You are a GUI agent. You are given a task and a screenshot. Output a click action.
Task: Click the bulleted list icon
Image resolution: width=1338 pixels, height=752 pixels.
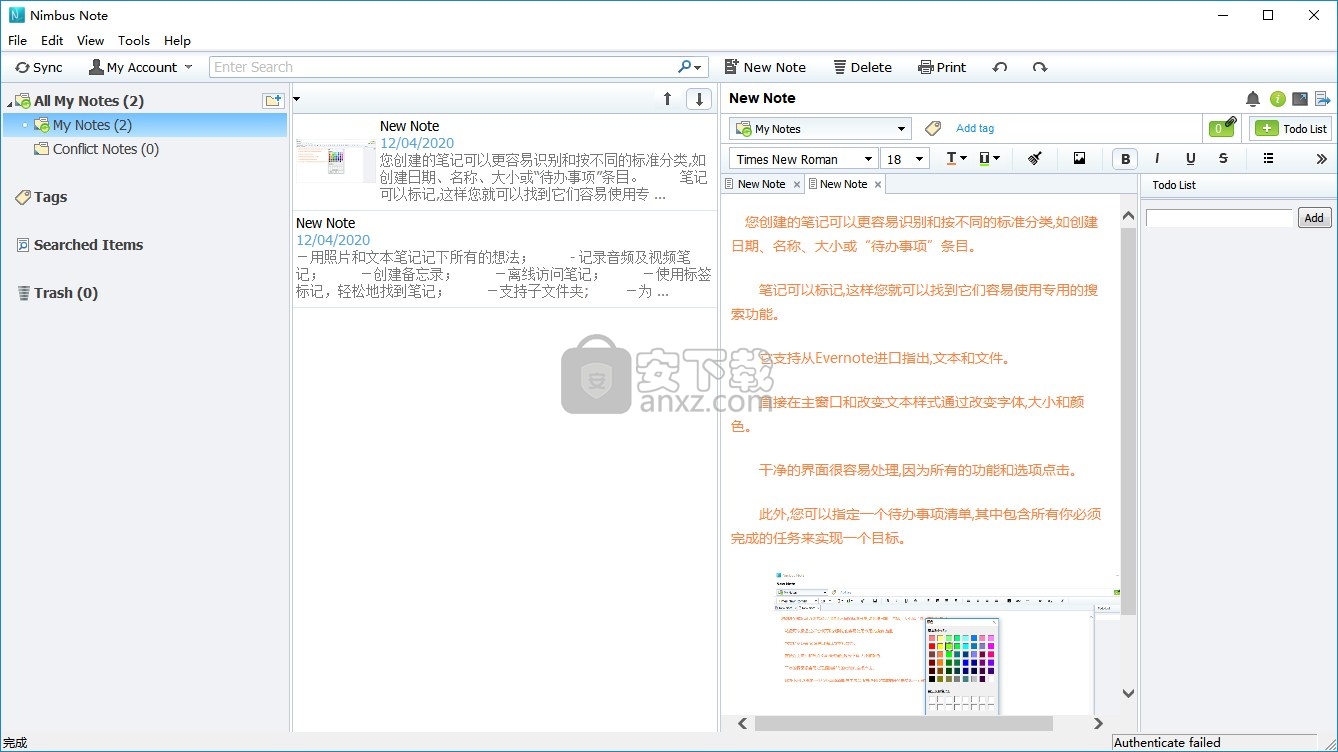point(1268,159)
